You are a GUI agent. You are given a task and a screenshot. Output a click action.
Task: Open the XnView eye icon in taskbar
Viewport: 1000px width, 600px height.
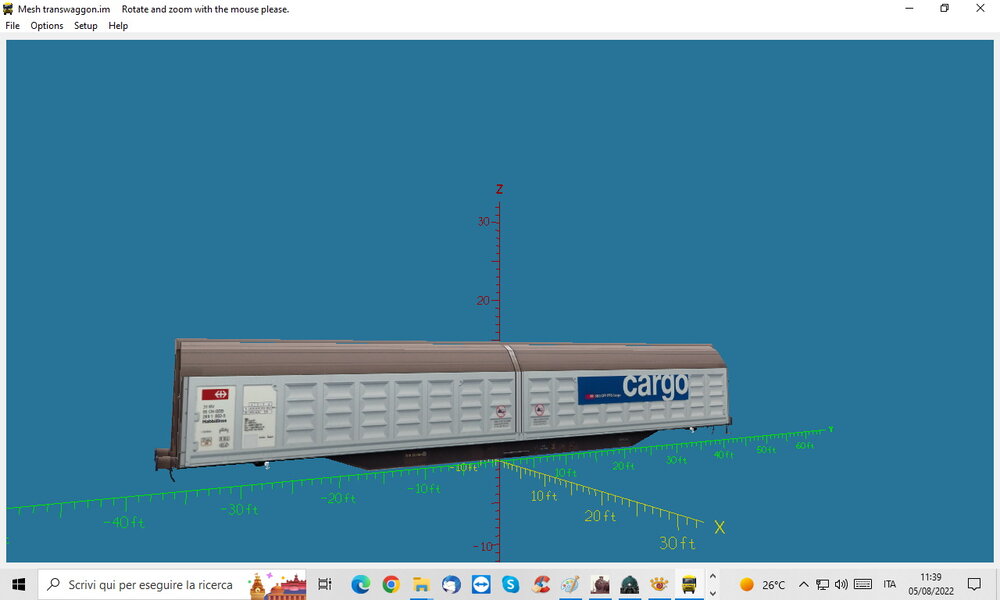coord(659,584)
